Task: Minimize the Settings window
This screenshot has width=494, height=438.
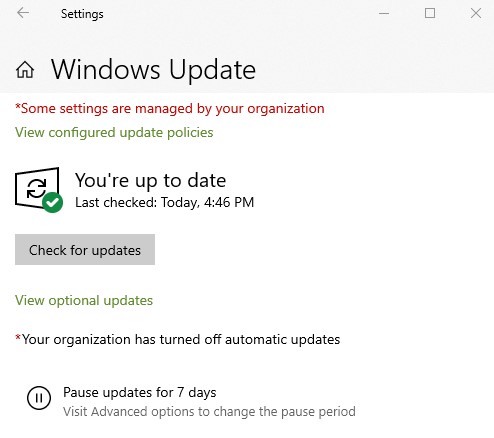Action: click(384, 13)
